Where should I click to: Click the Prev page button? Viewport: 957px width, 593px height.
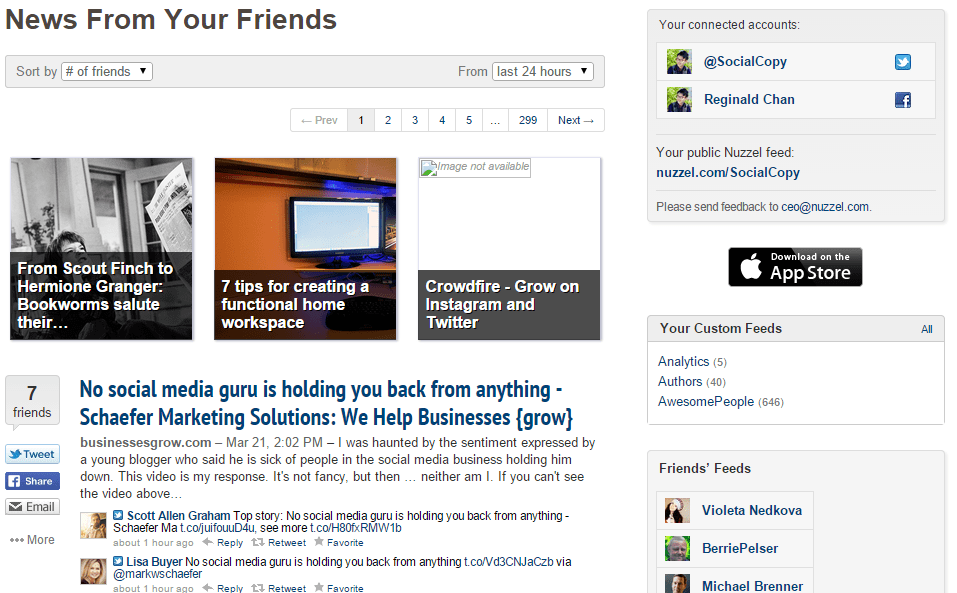319,120
